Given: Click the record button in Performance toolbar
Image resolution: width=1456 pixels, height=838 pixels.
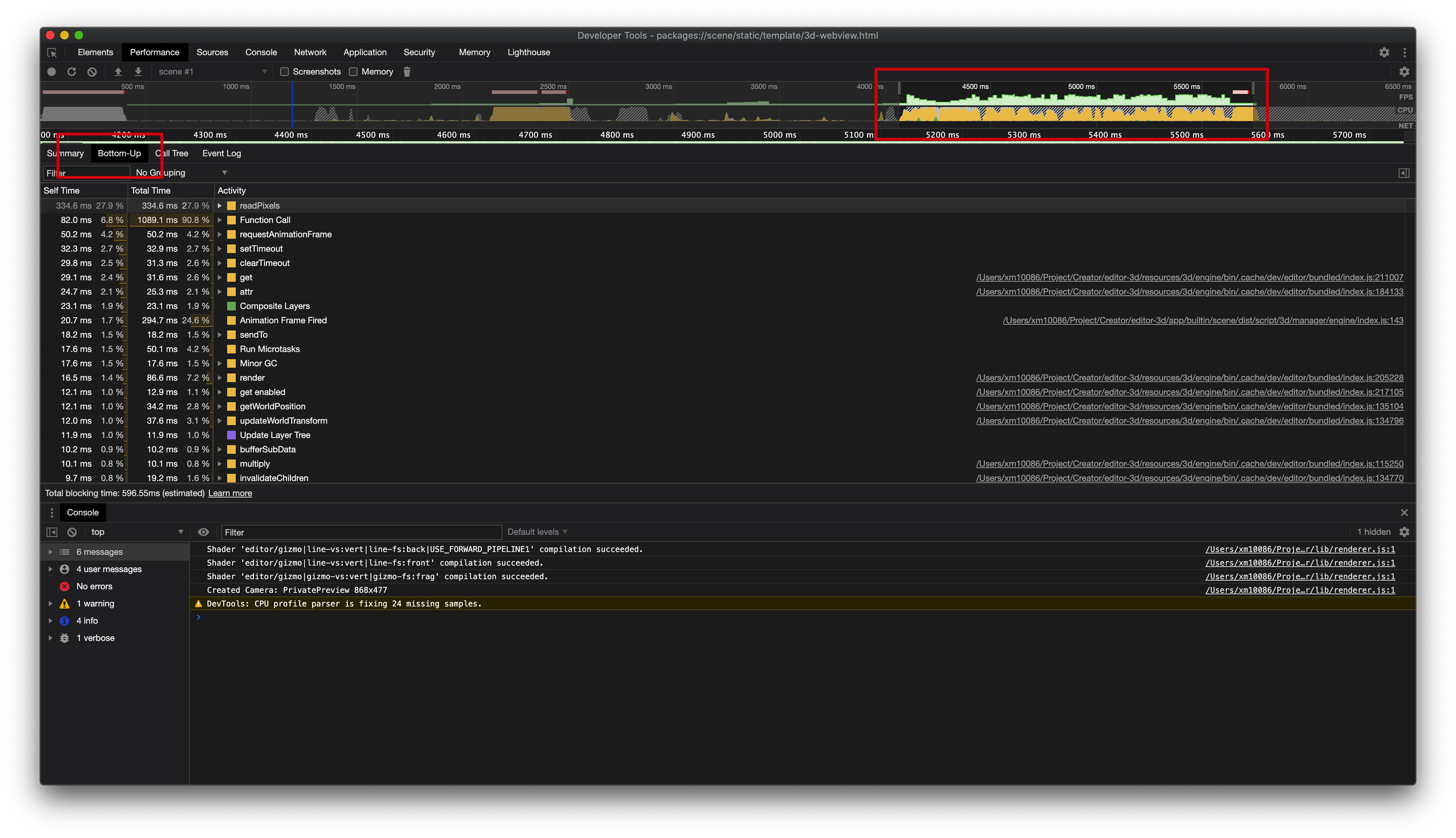Looking at the screenshot, I should coord(52,72).
